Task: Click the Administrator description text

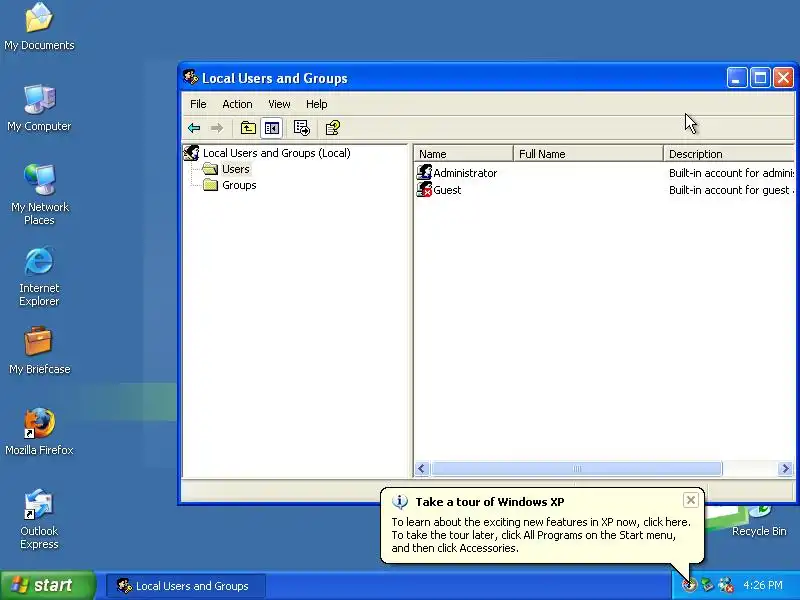Action: [732, 173]
